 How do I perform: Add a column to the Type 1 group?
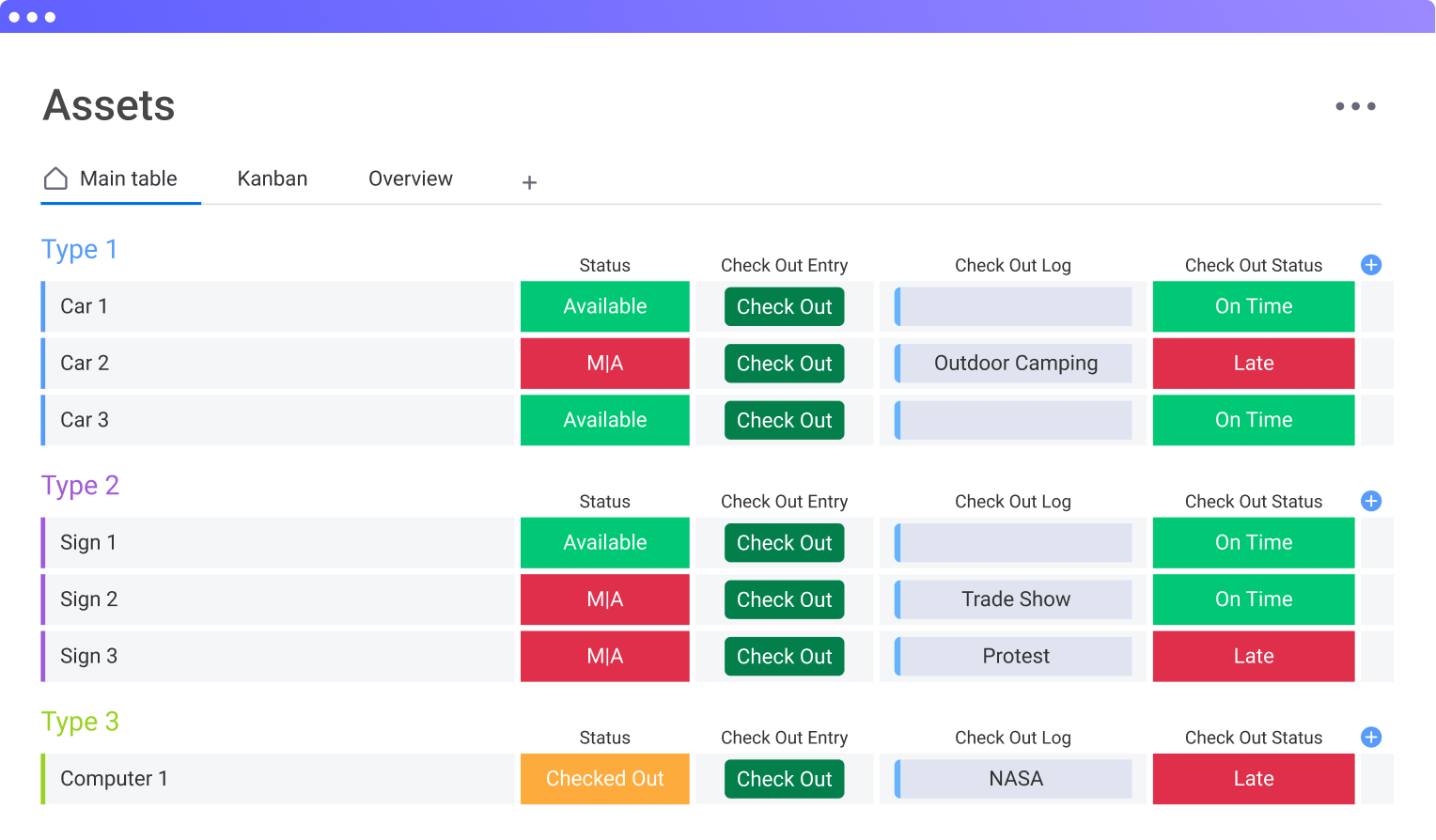pos(1370,265)
